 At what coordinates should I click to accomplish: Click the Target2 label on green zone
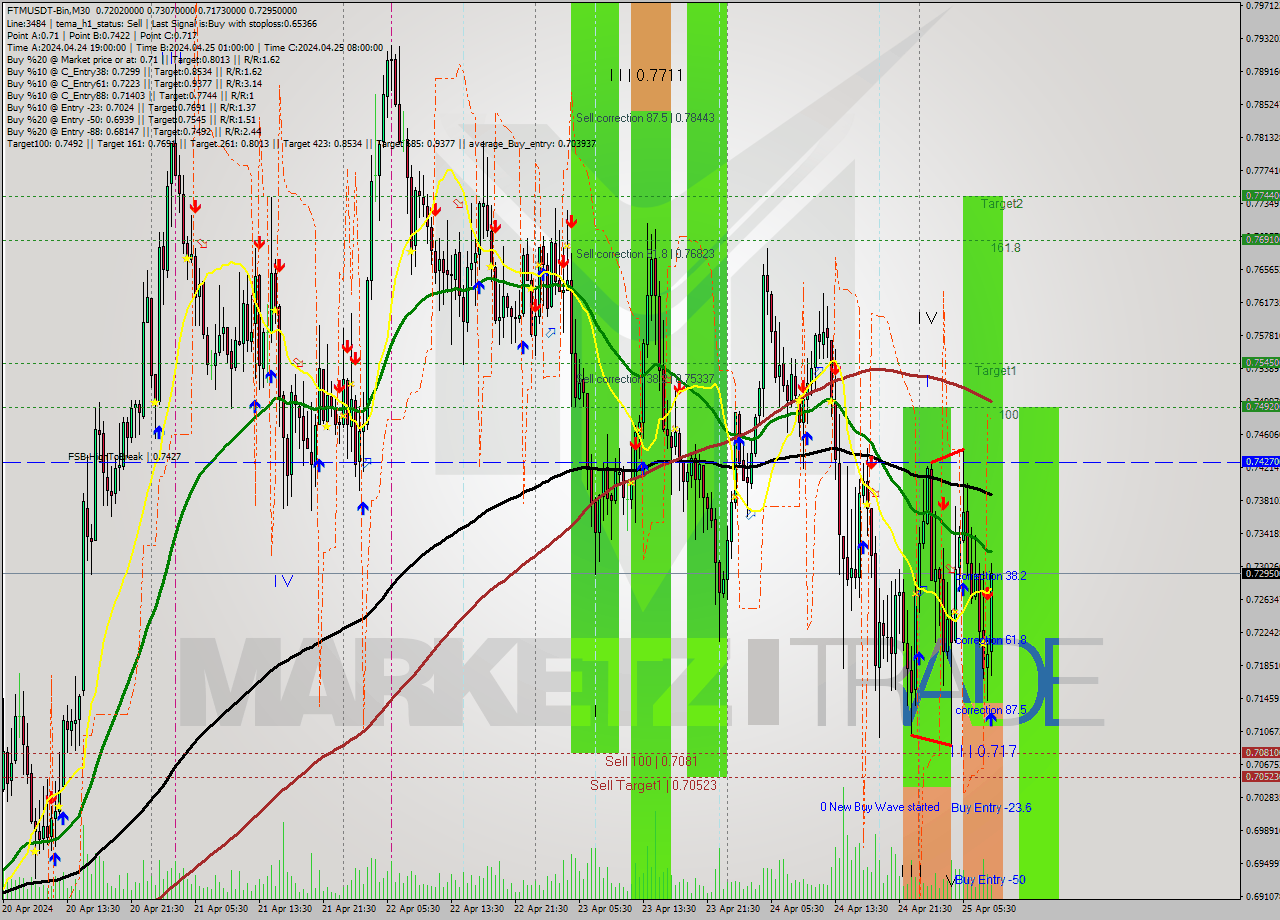point(1001,204)
